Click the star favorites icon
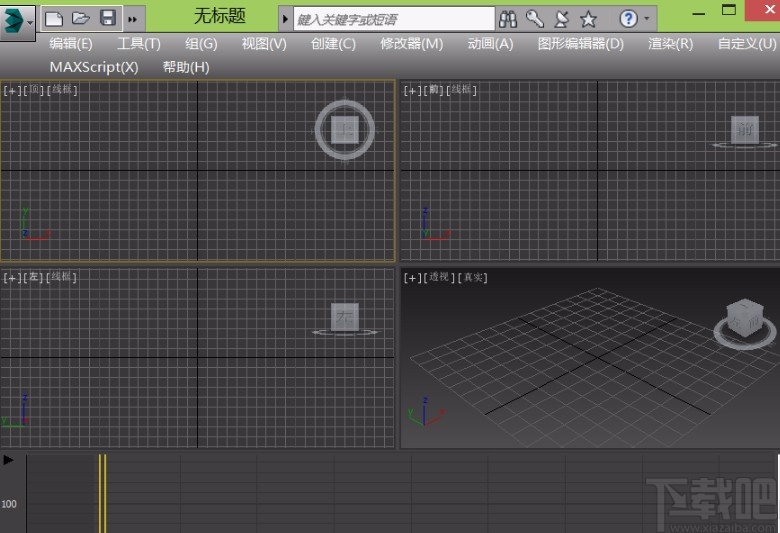 tap(588, 19)
